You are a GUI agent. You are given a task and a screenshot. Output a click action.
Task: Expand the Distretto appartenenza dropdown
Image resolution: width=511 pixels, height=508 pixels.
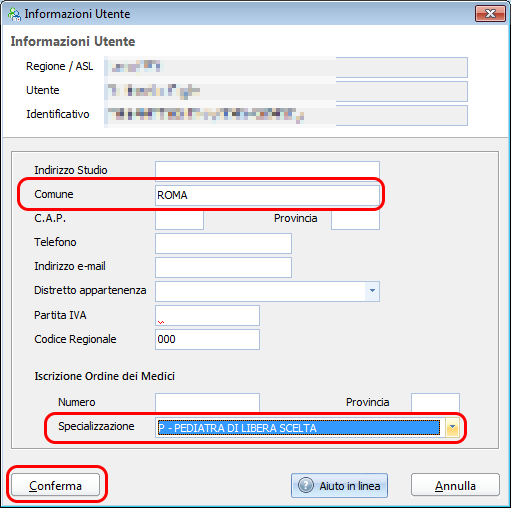[x=372, y=291]
